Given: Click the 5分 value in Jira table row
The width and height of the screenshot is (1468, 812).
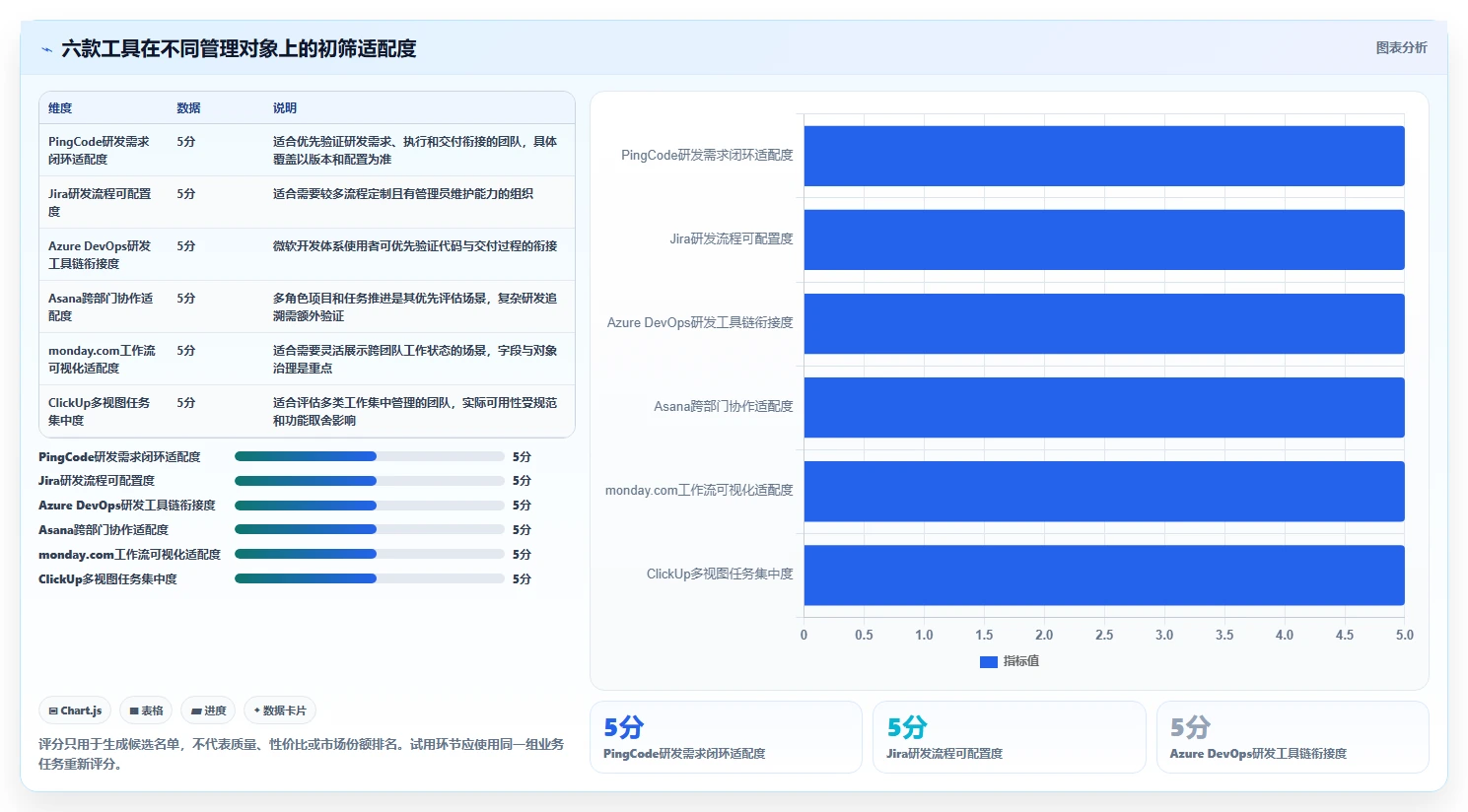Looking at the screenshot, I should point(186,194).
